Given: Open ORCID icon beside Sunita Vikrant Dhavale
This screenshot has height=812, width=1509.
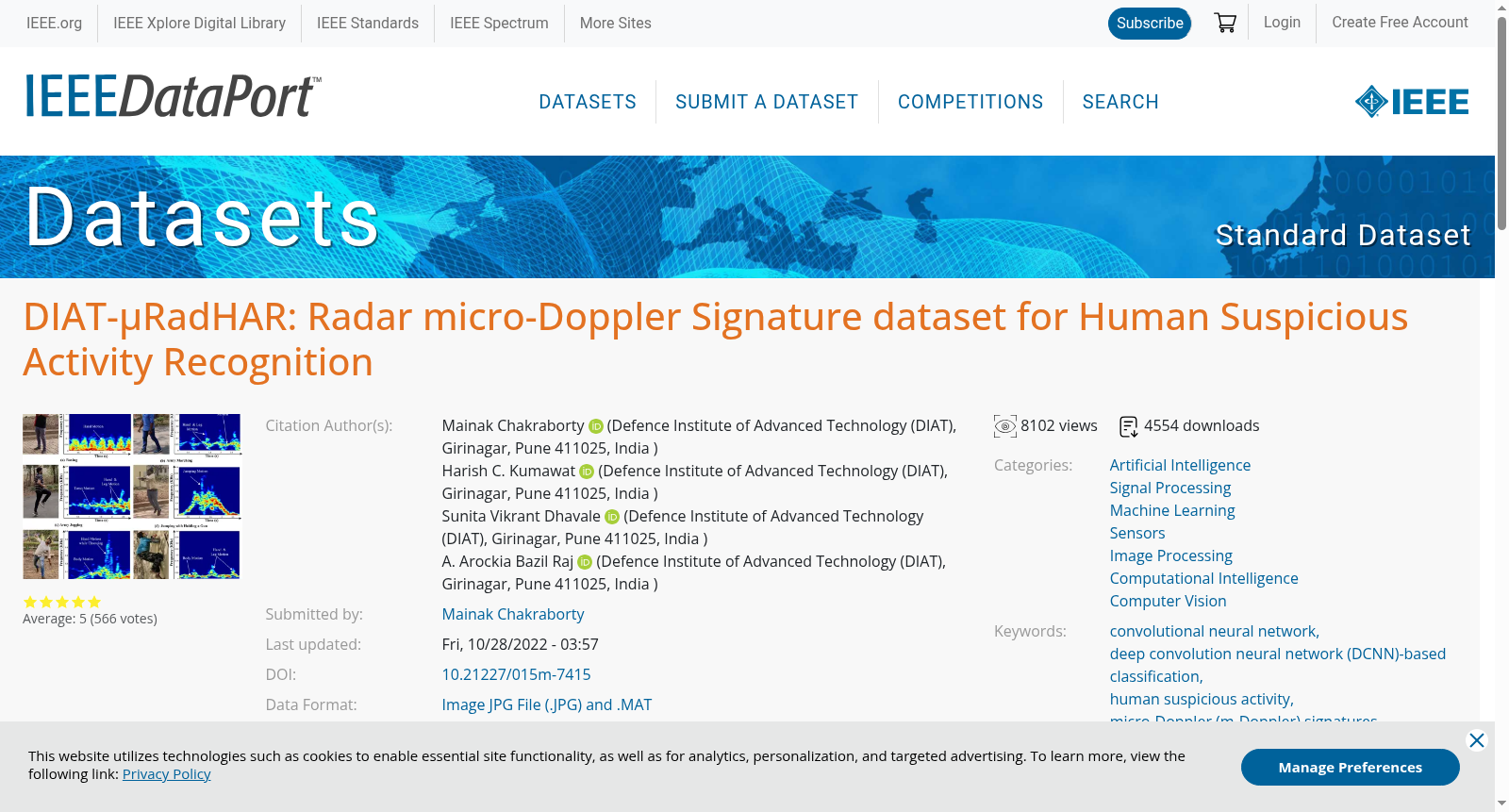Looking at the screenshot, I should pyautogui.click(x=612, y=517).
